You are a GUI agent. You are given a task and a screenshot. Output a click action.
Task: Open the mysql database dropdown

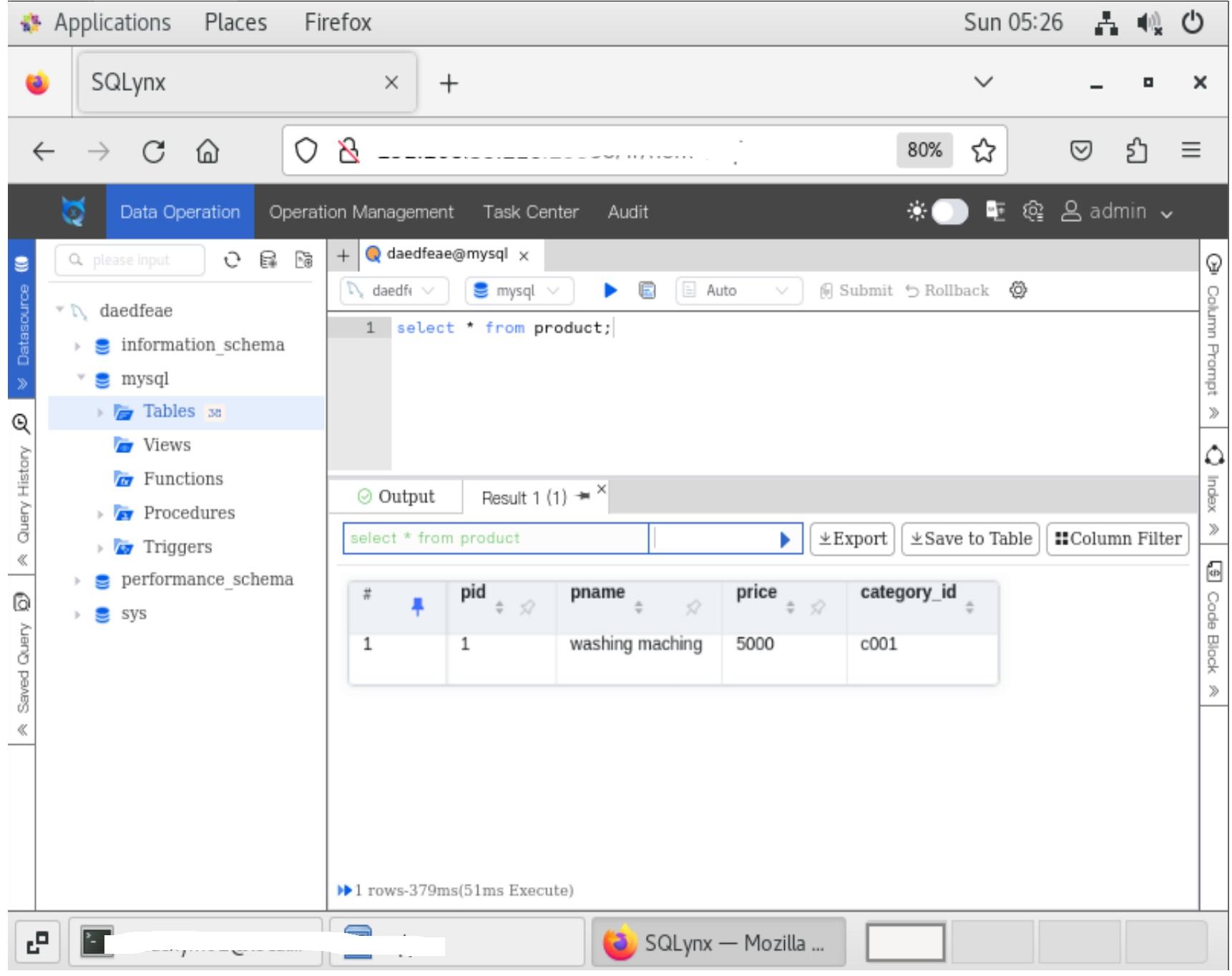tap(519, 291)
